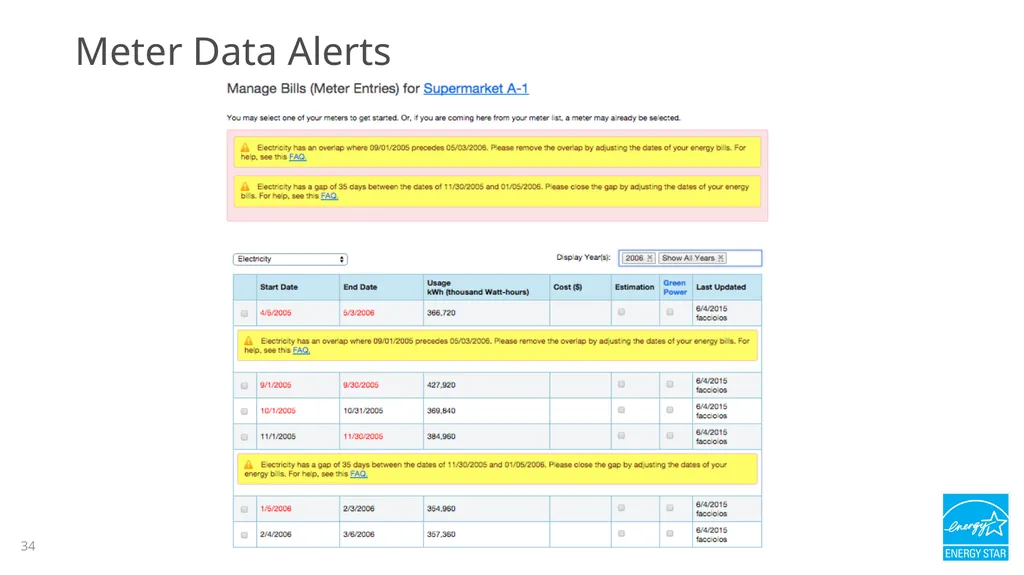Click the red start date 1/5/2006
Screen dimensions: 1024x575
pyautogui.click(x=276, y=508)
